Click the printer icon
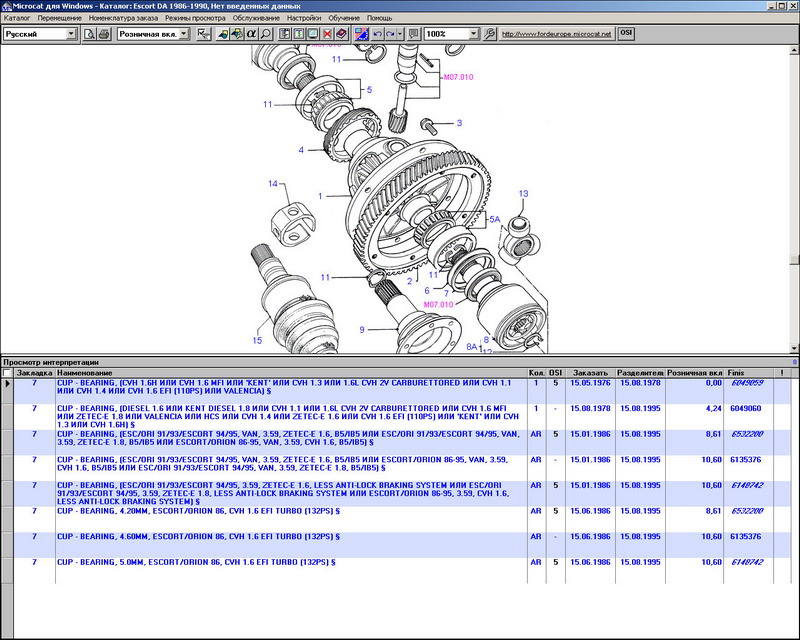Viewport: 800px width, 640px height. pos(104,34)
